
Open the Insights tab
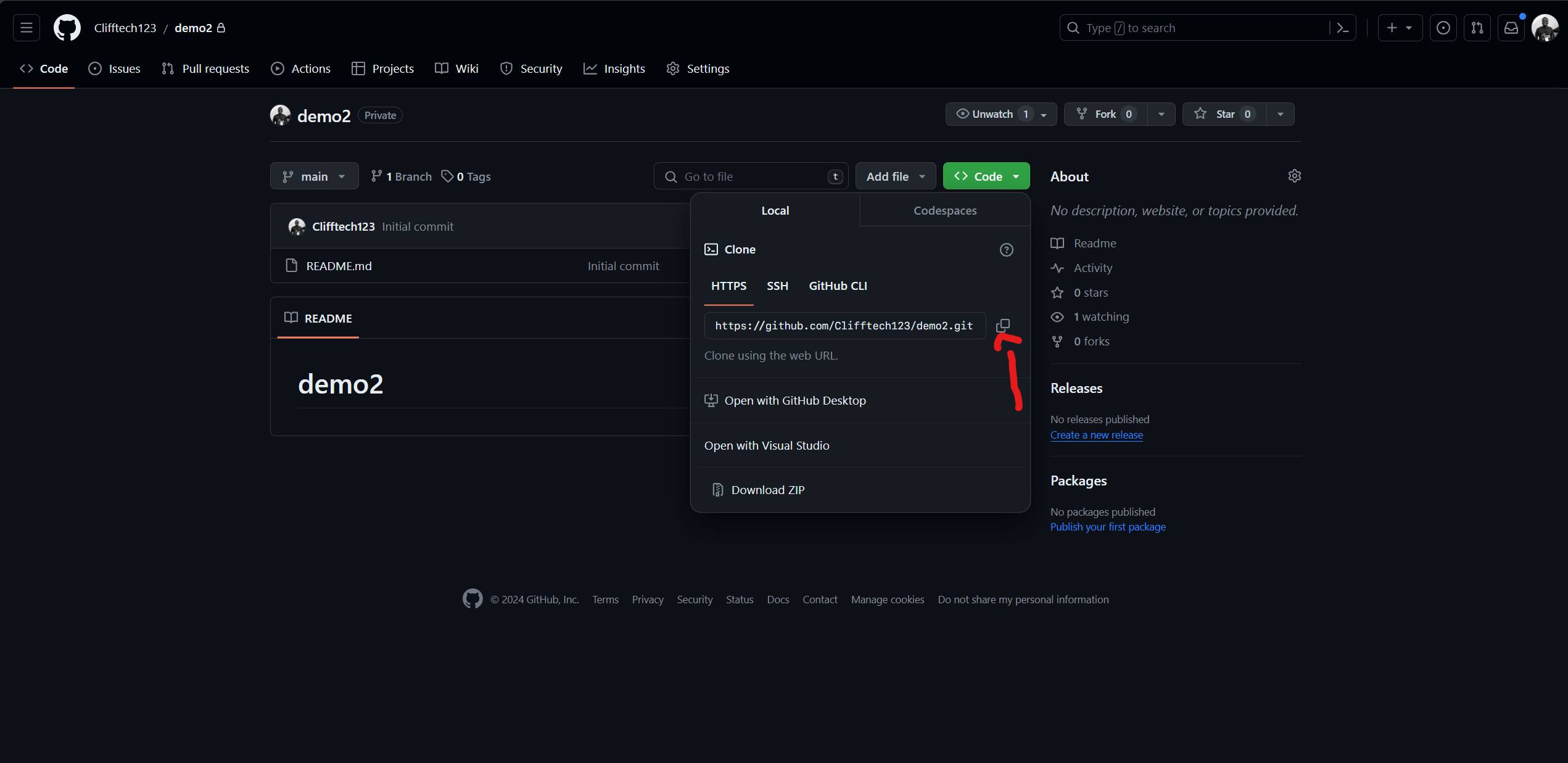coord(614,68)
